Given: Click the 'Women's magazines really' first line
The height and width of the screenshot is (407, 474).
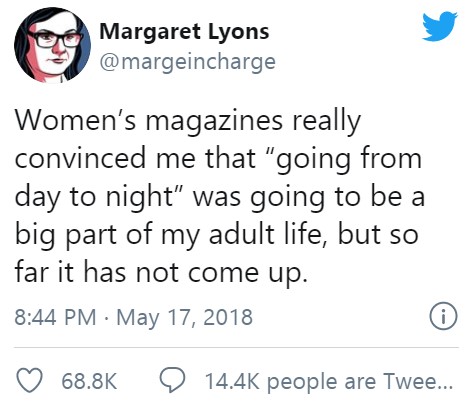Looking at the screenshot, I should coord(188,121).
